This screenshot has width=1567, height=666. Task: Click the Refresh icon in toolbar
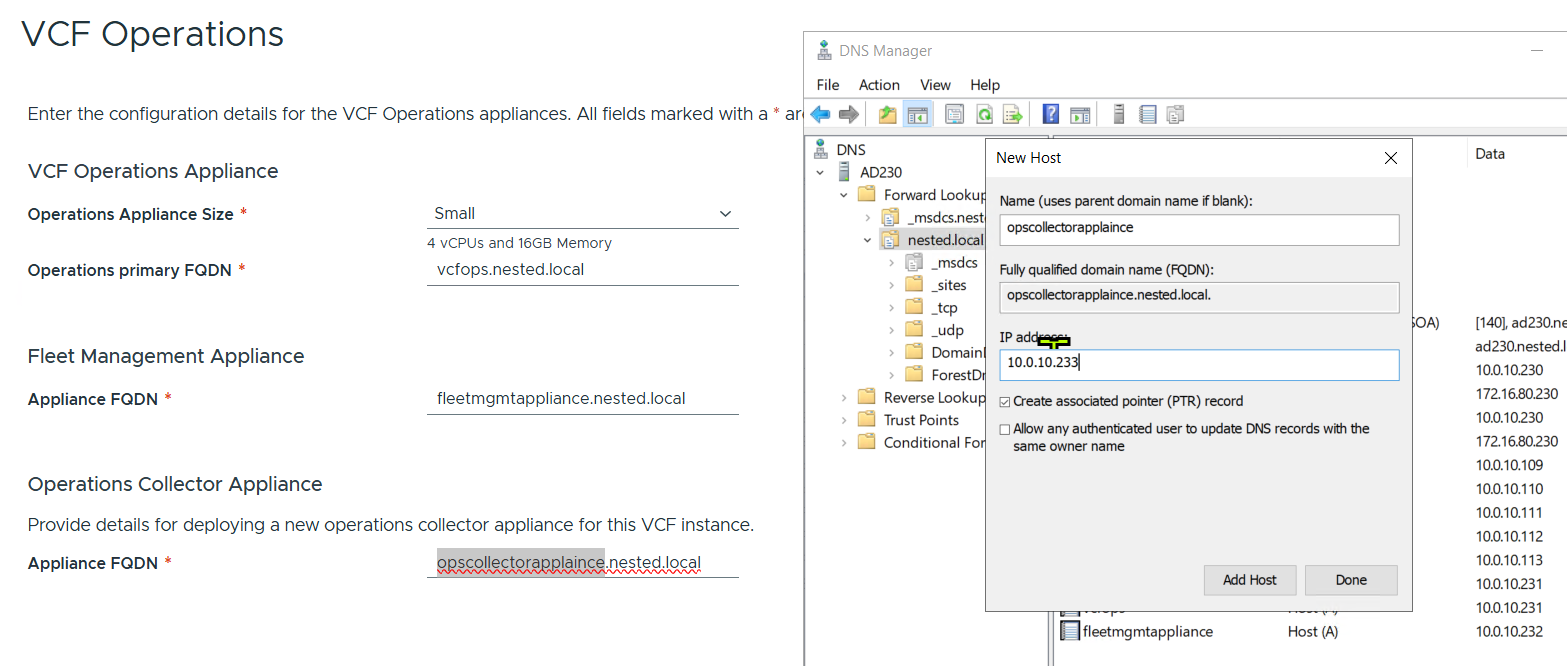tap(984, 114)
